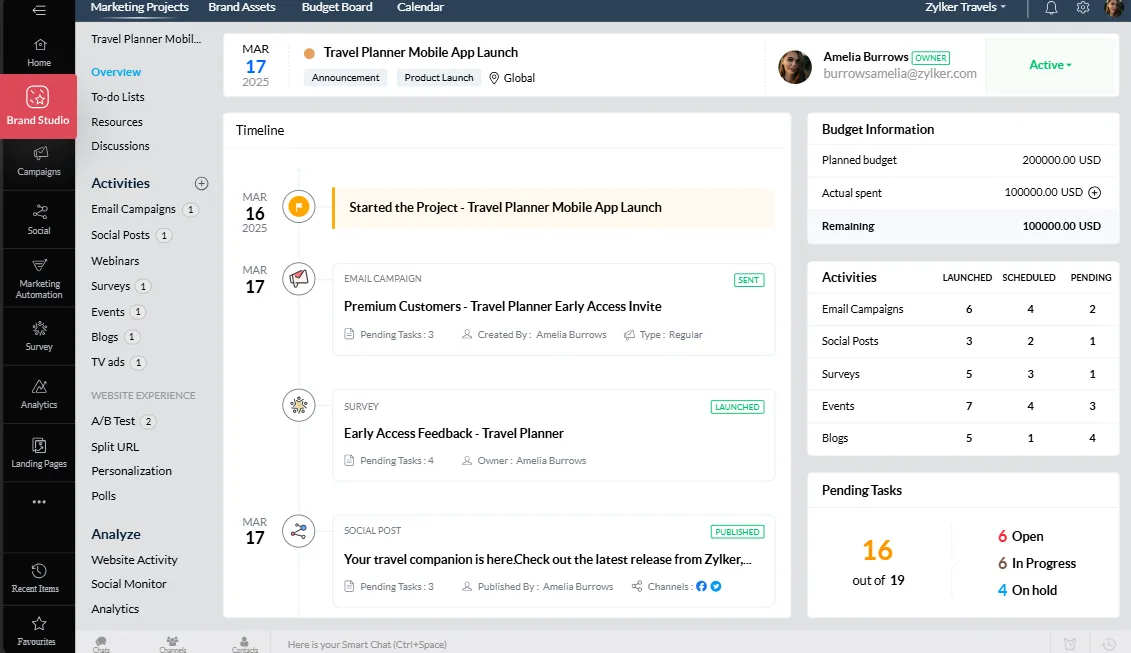This screenshot has height=653, width=1131.
Task: Open Analytics in the left rail
Action: [39, 394]
